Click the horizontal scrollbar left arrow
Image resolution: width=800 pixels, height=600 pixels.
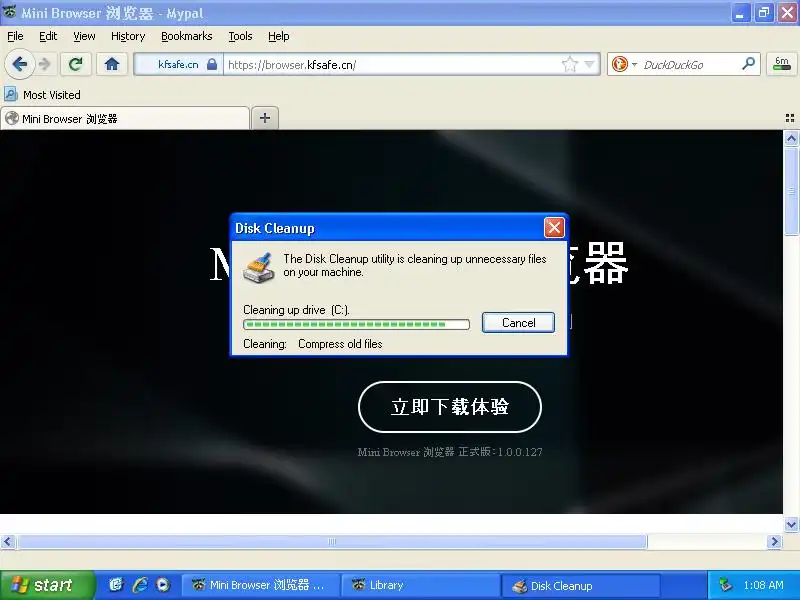(x=8, y=541)
